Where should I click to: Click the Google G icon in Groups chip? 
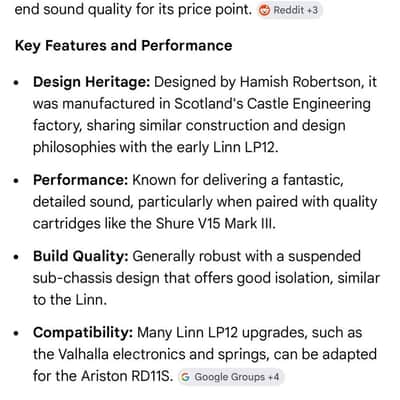[185, 377]
